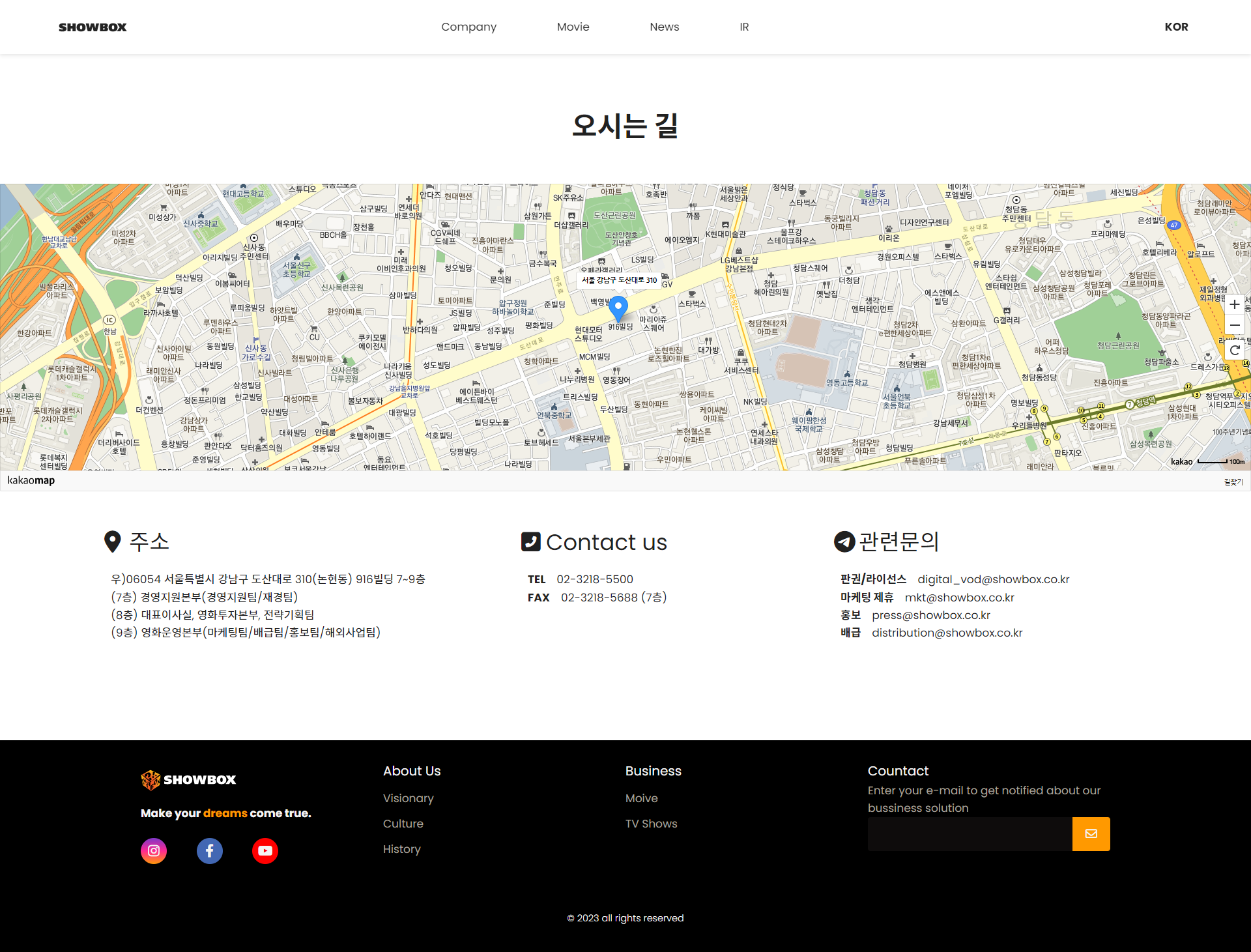Zoom in the map with plus button
Image resolution: width=1251 pixels, height=952 pixels.
pos(1234,304)
